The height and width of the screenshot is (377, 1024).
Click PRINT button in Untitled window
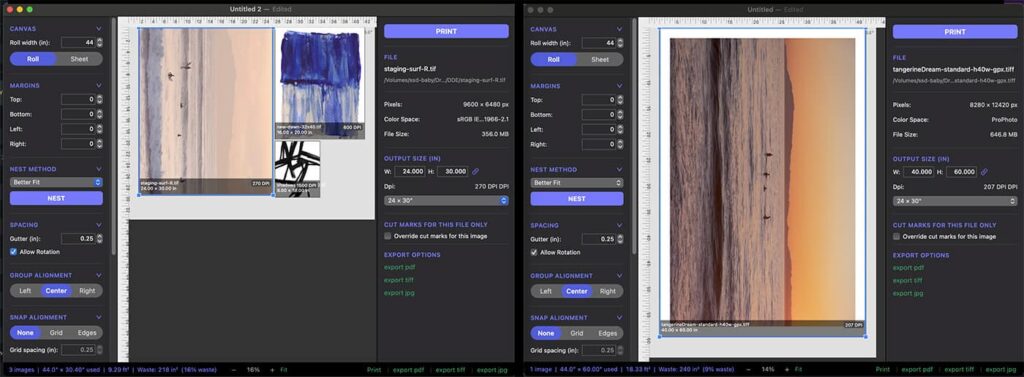pyautogui.click(x=955, y=32)
